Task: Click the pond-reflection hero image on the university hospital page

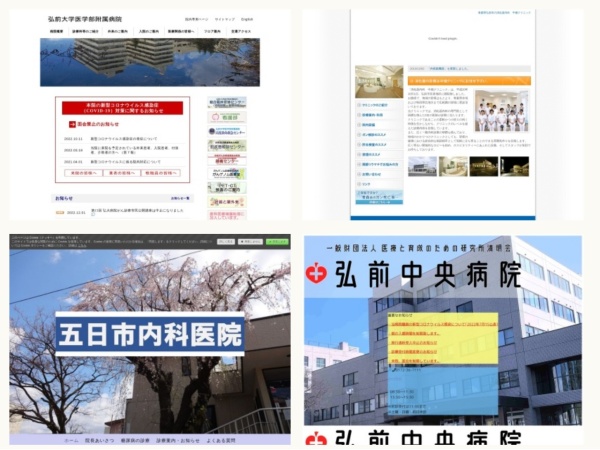Action: point(150,62)
